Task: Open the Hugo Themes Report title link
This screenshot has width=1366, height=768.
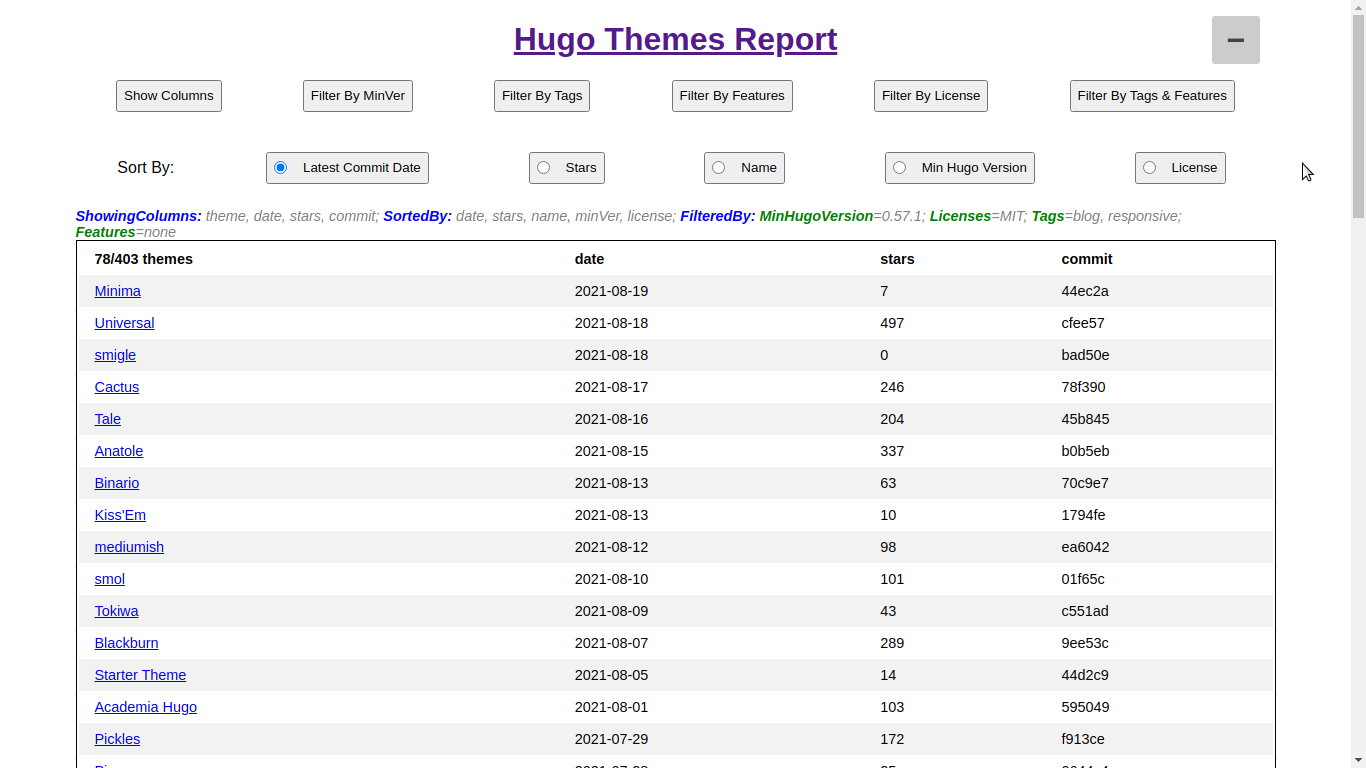Action: pos(675,39)
